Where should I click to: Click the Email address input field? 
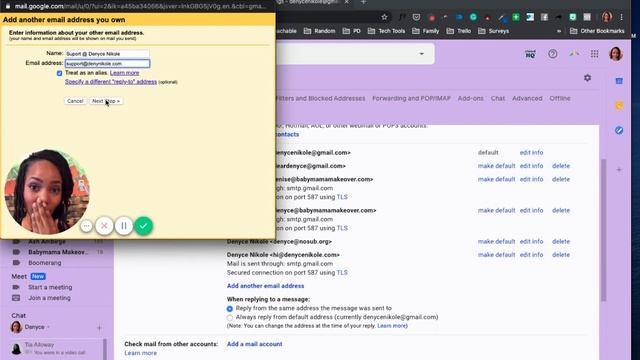point(107,63)
